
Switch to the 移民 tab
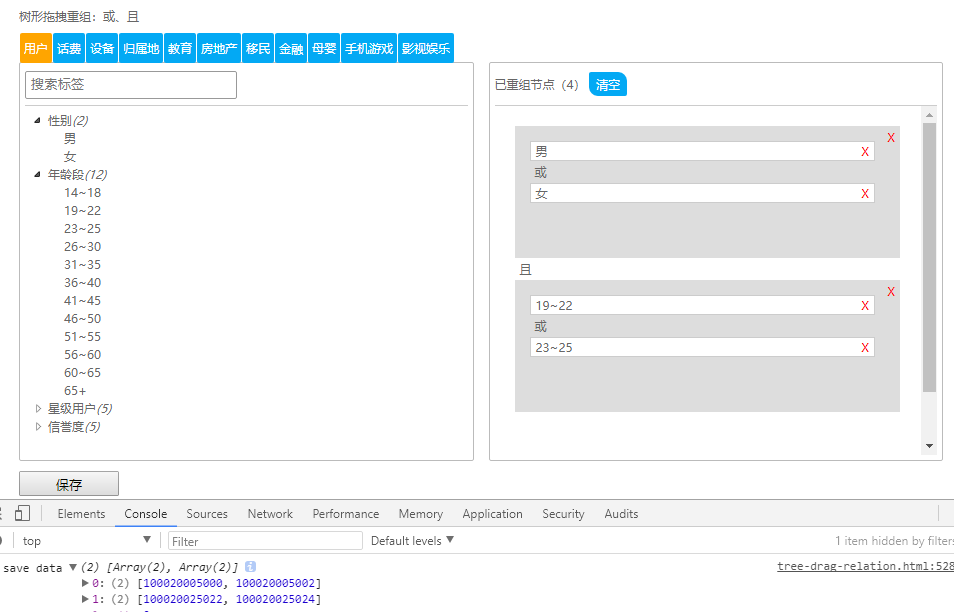(258, 48)
